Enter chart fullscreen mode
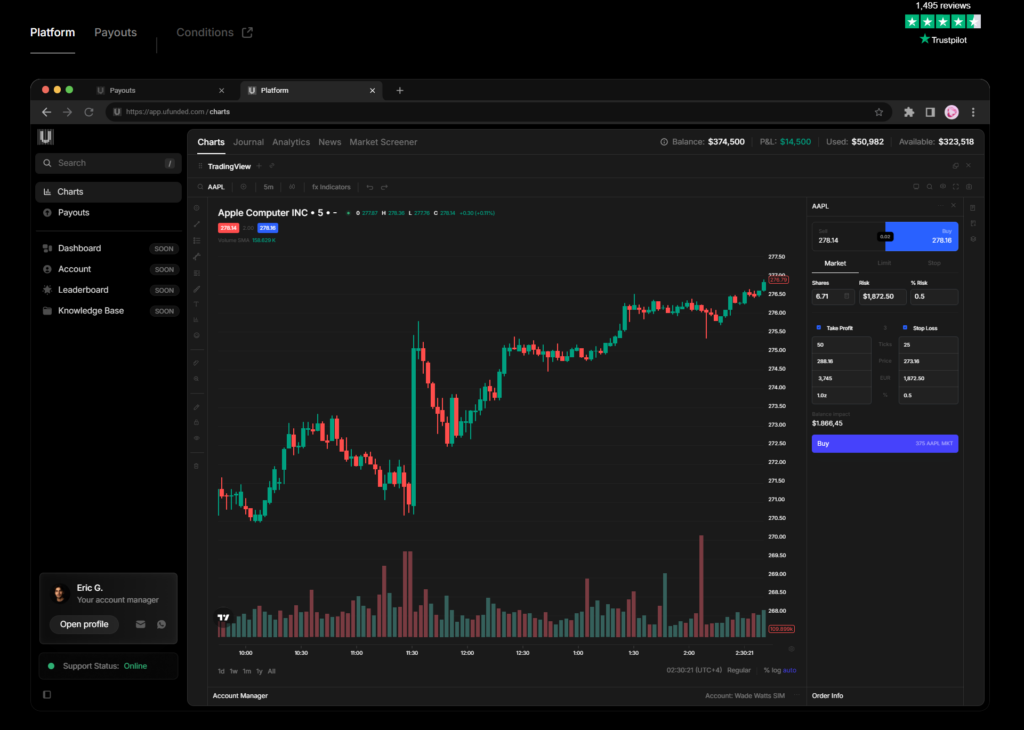Viewport: 1024px width, 730px height. (x=955, y=187)
